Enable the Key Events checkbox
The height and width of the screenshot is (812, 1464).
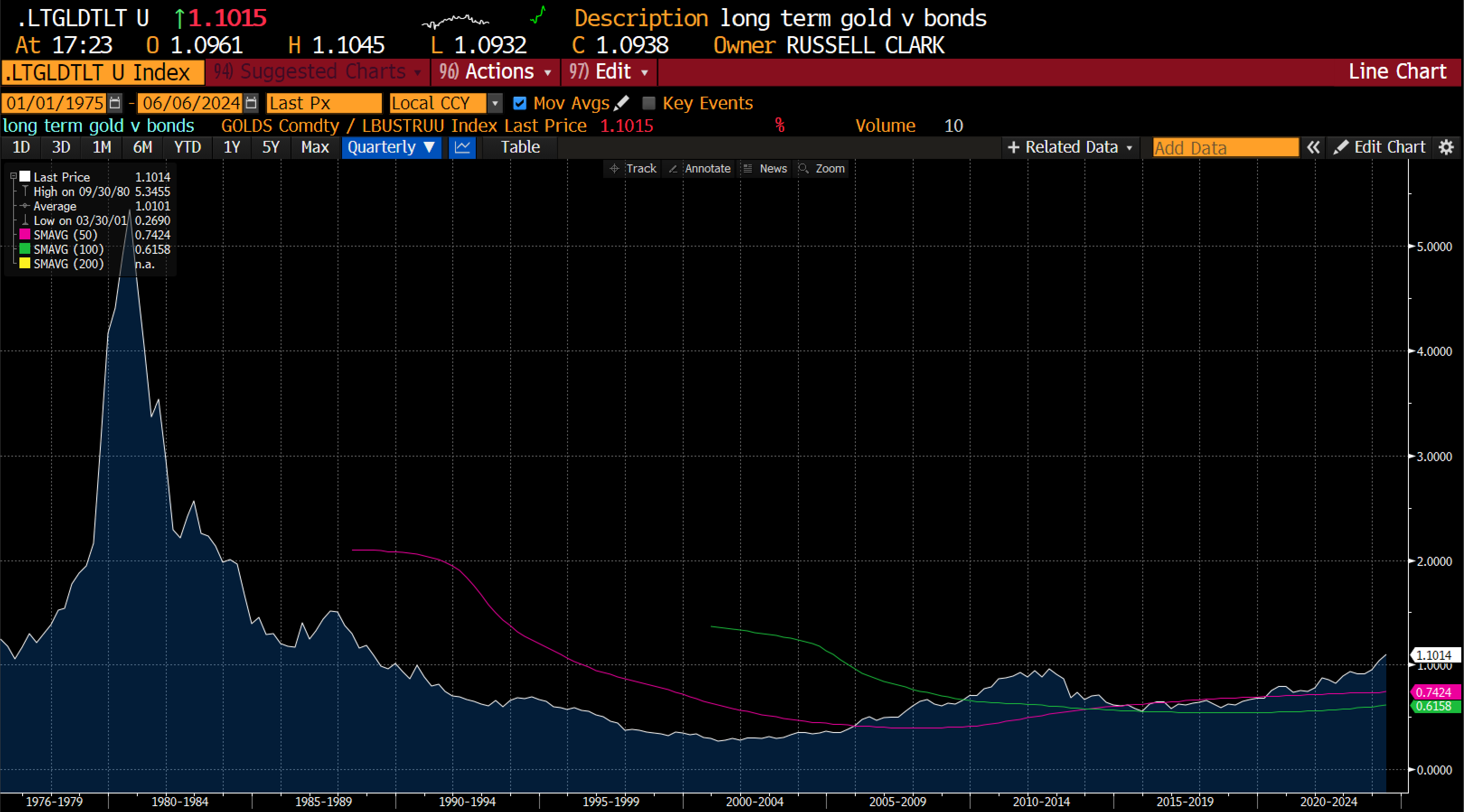[x=648, y=103]
